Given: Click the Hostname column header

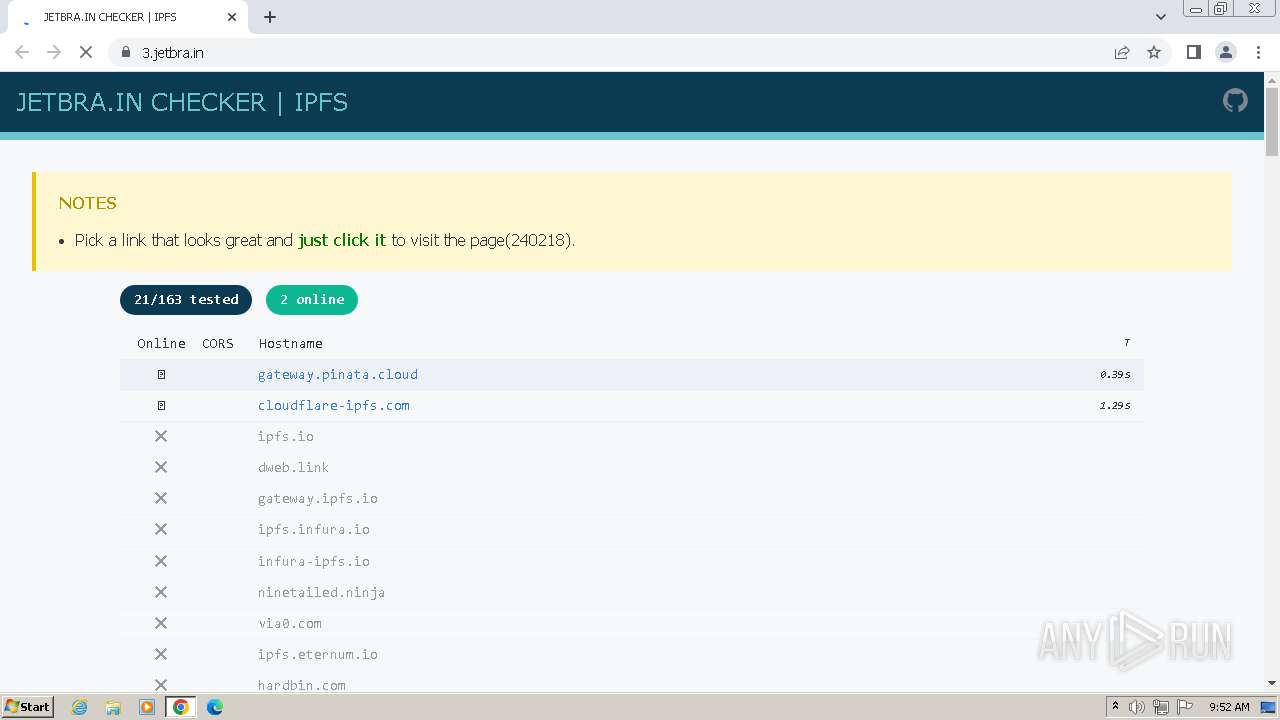Looking at the screenshot, I should click(291, 343).
